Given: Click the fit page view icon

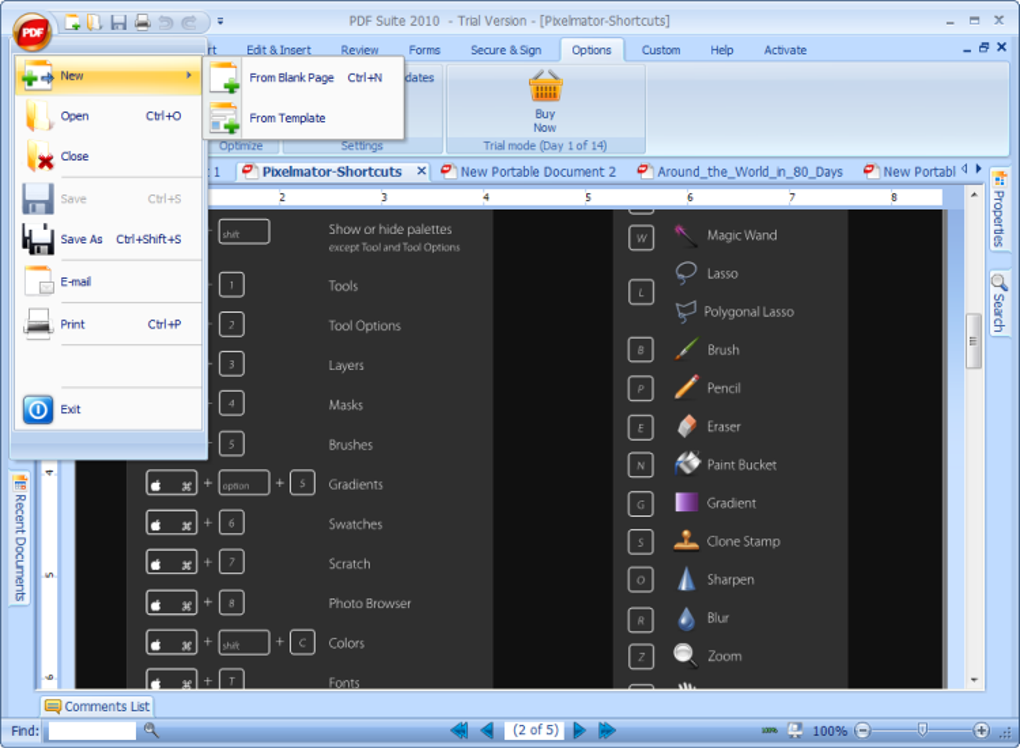Looking at the screenshot, I should 795,730.
